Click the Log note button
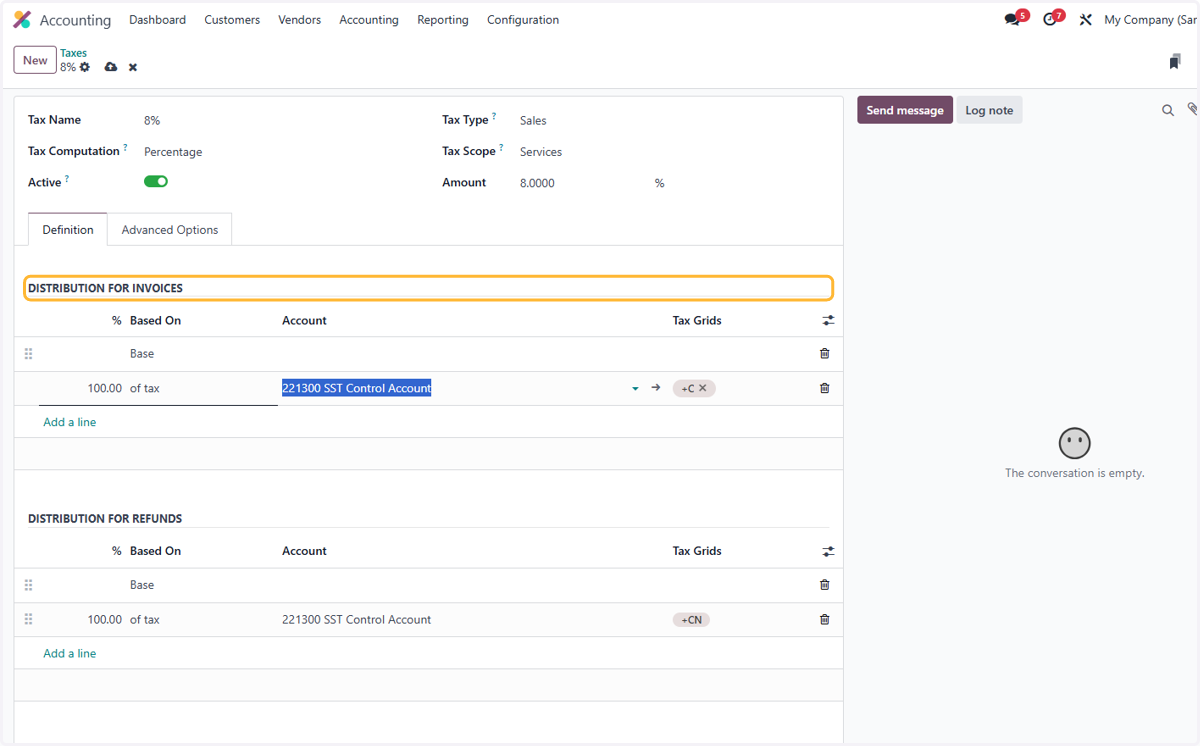Image resolution: width=1200 pixels, height=746 pixels. pyautogui.click(x=989, y=110)
